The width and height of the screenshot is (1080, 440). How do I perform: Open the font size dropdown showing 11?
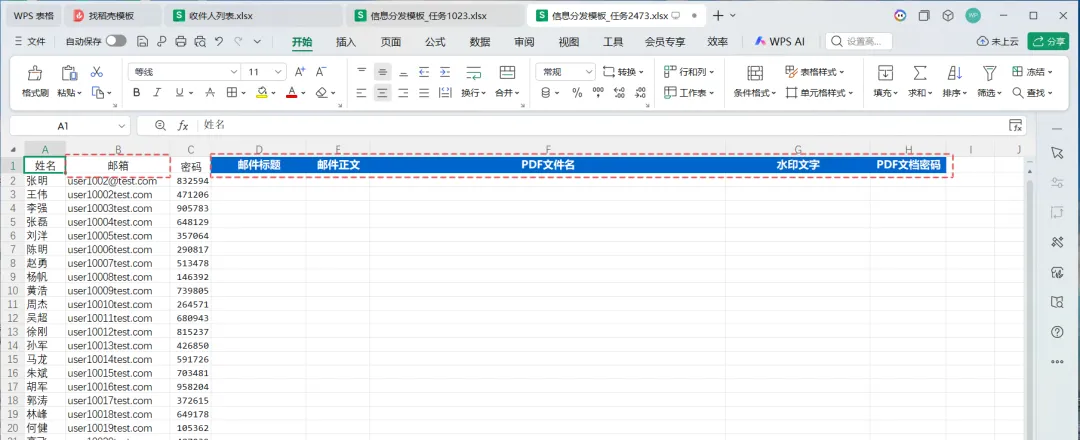(278, 72)
